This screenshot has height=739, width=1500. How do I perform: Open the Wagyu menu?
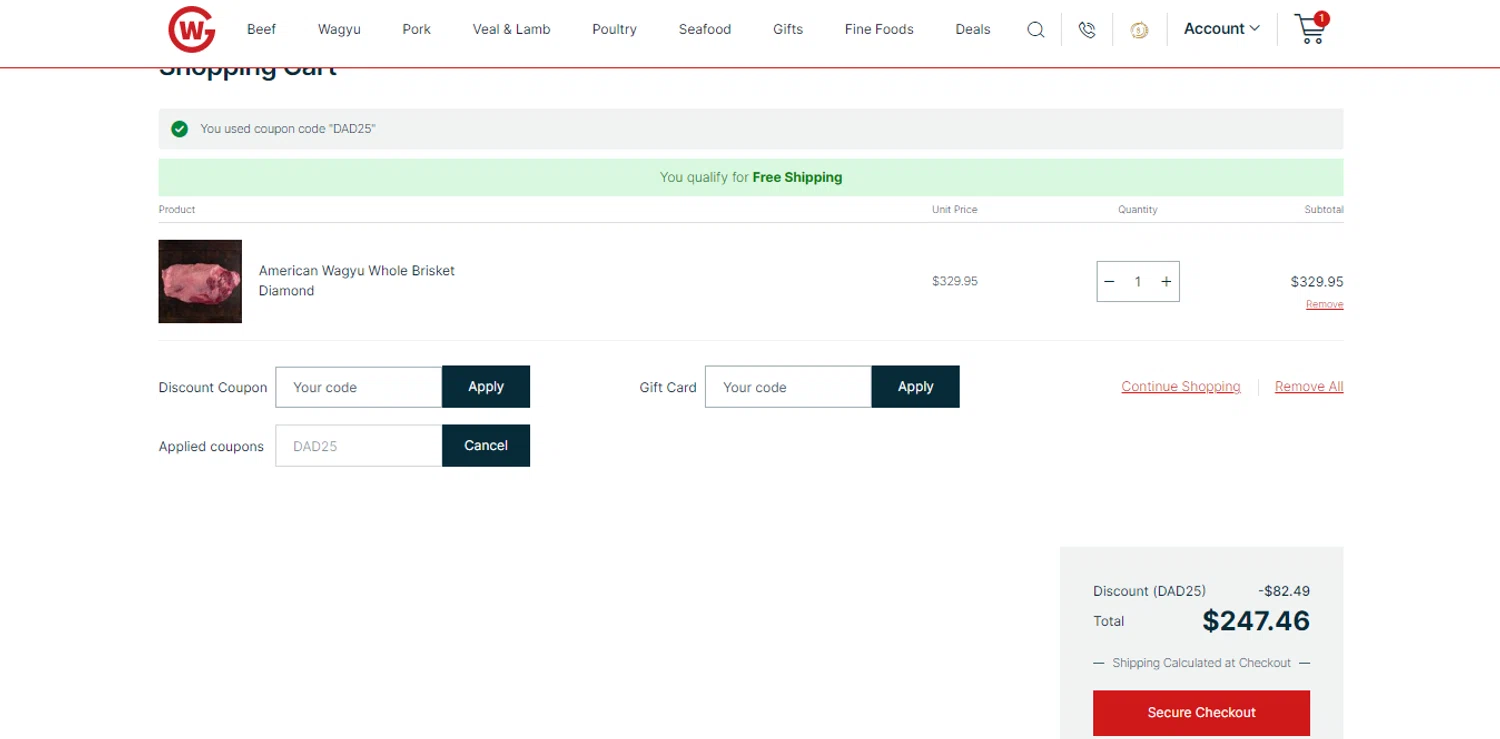(339, 29)
